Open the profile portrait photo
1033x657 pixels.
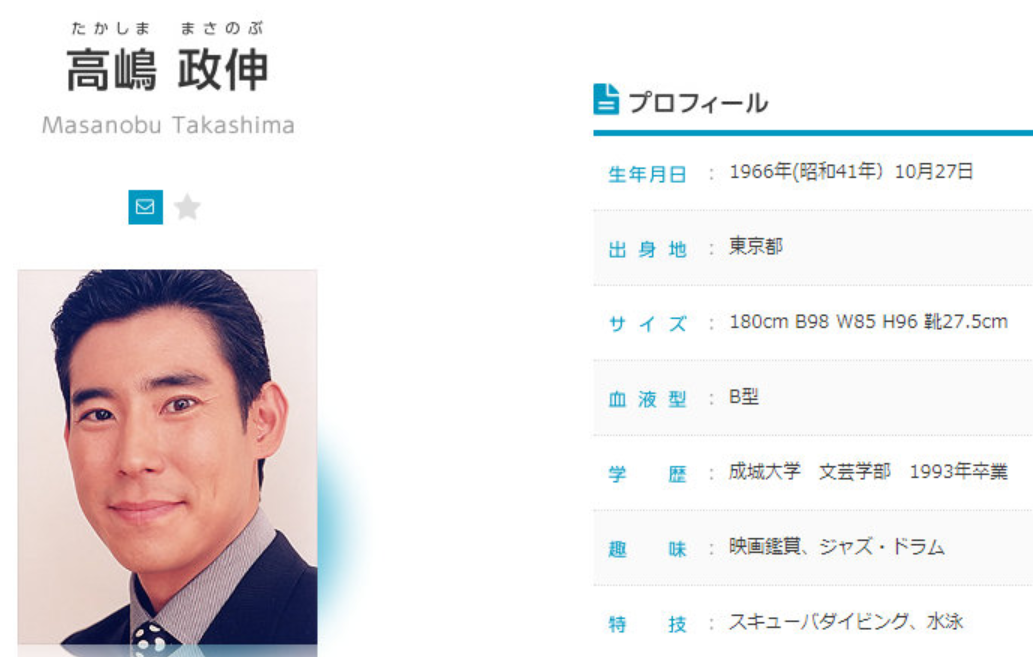167,457
